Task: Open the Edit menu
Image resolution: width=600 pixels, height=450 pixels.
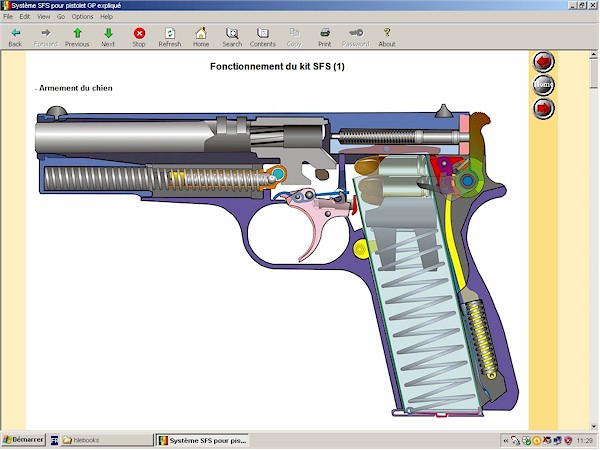Action: [25, 16]
